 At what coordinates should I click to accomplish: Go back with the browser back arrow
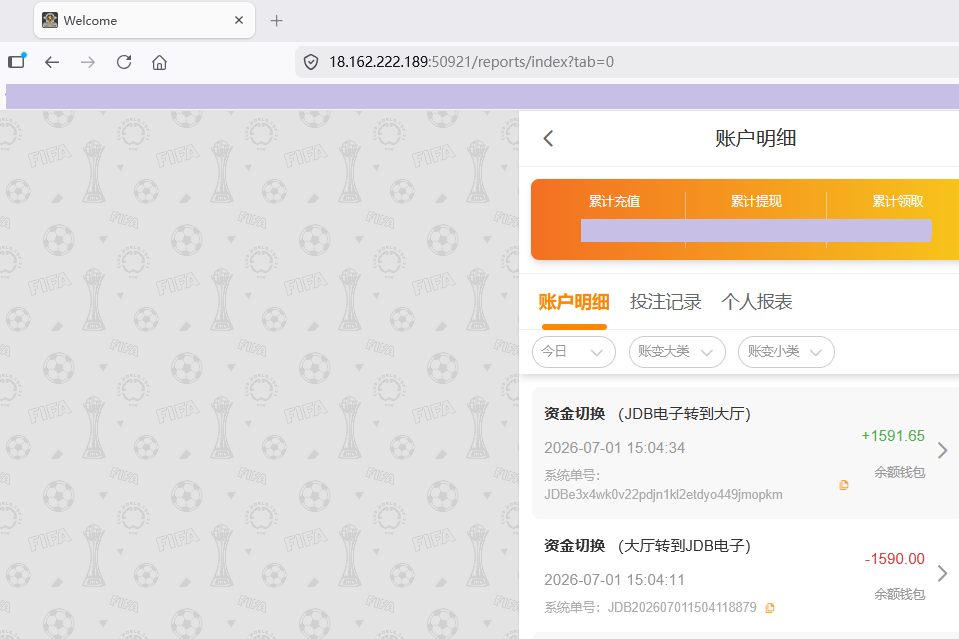click(x=52, y=62)
